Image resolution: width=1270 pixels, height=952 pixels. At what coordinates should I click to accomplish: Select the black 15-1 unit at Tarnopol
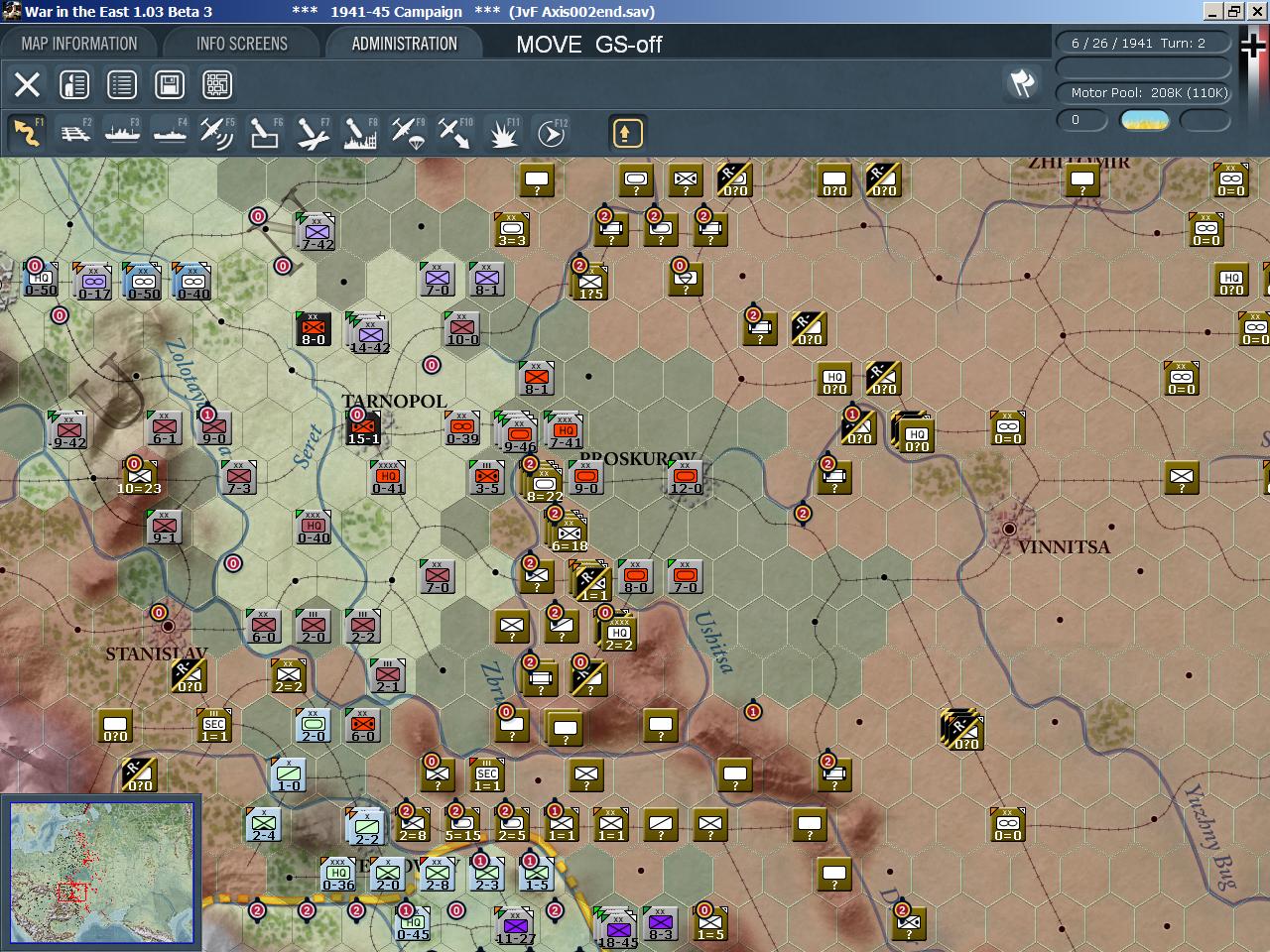pyautogui.click(x=363, y=427)
